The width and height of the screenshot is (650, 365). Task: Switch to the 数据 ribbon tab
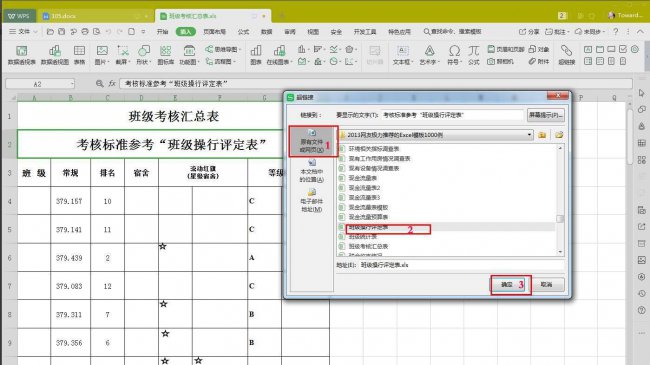[267, 32]
